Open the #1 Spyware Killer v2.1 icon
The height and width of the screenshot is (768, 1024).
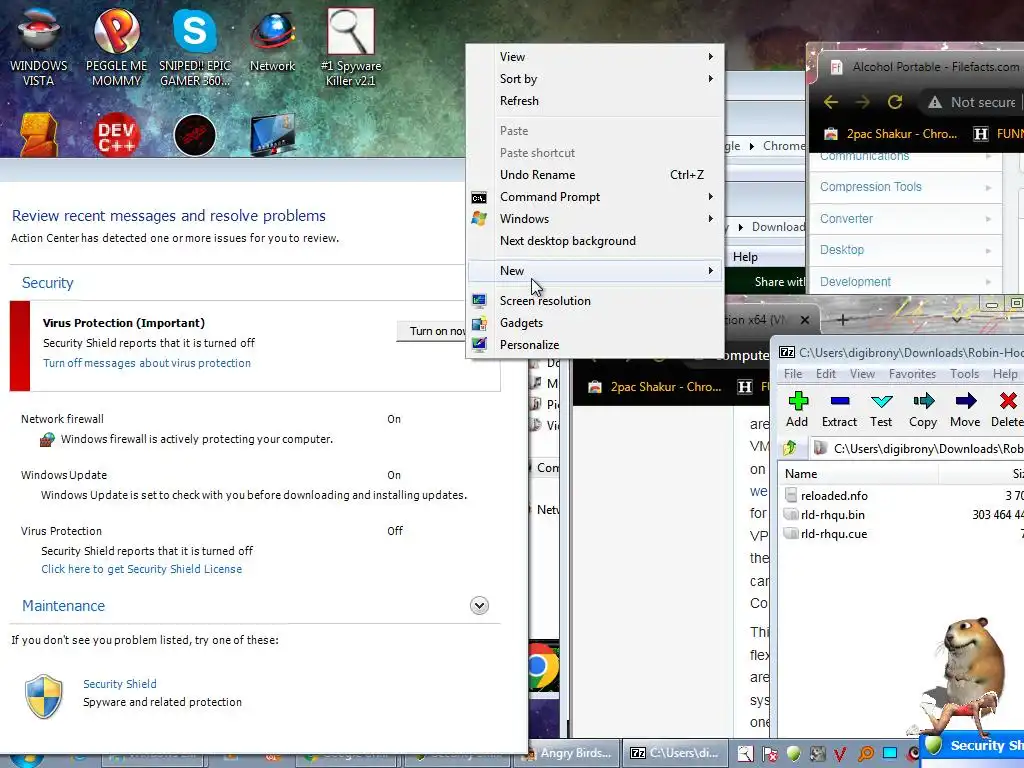point(351,47)
